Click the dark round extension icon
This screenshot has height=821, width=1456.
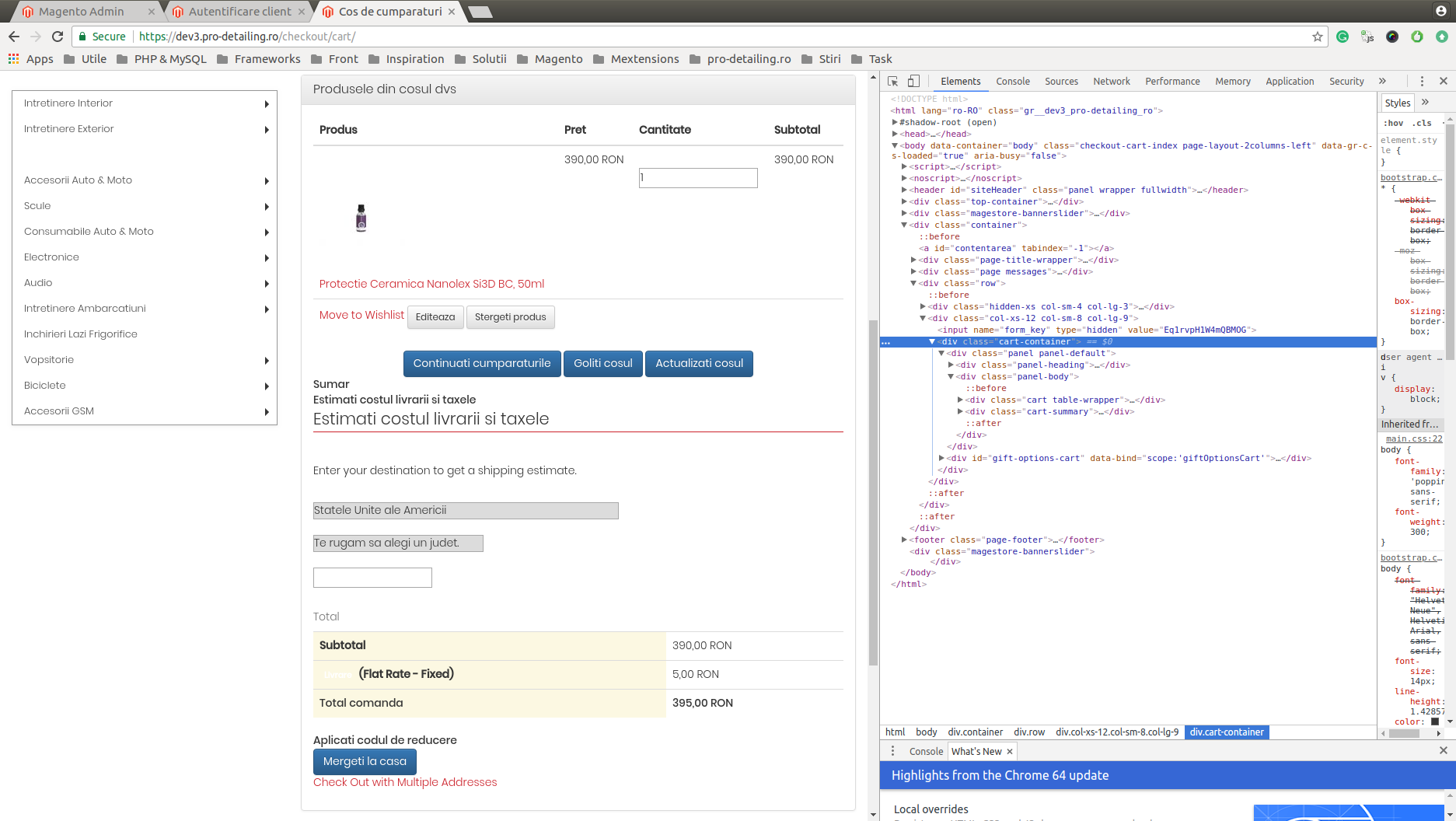(x=1392, y=37)
